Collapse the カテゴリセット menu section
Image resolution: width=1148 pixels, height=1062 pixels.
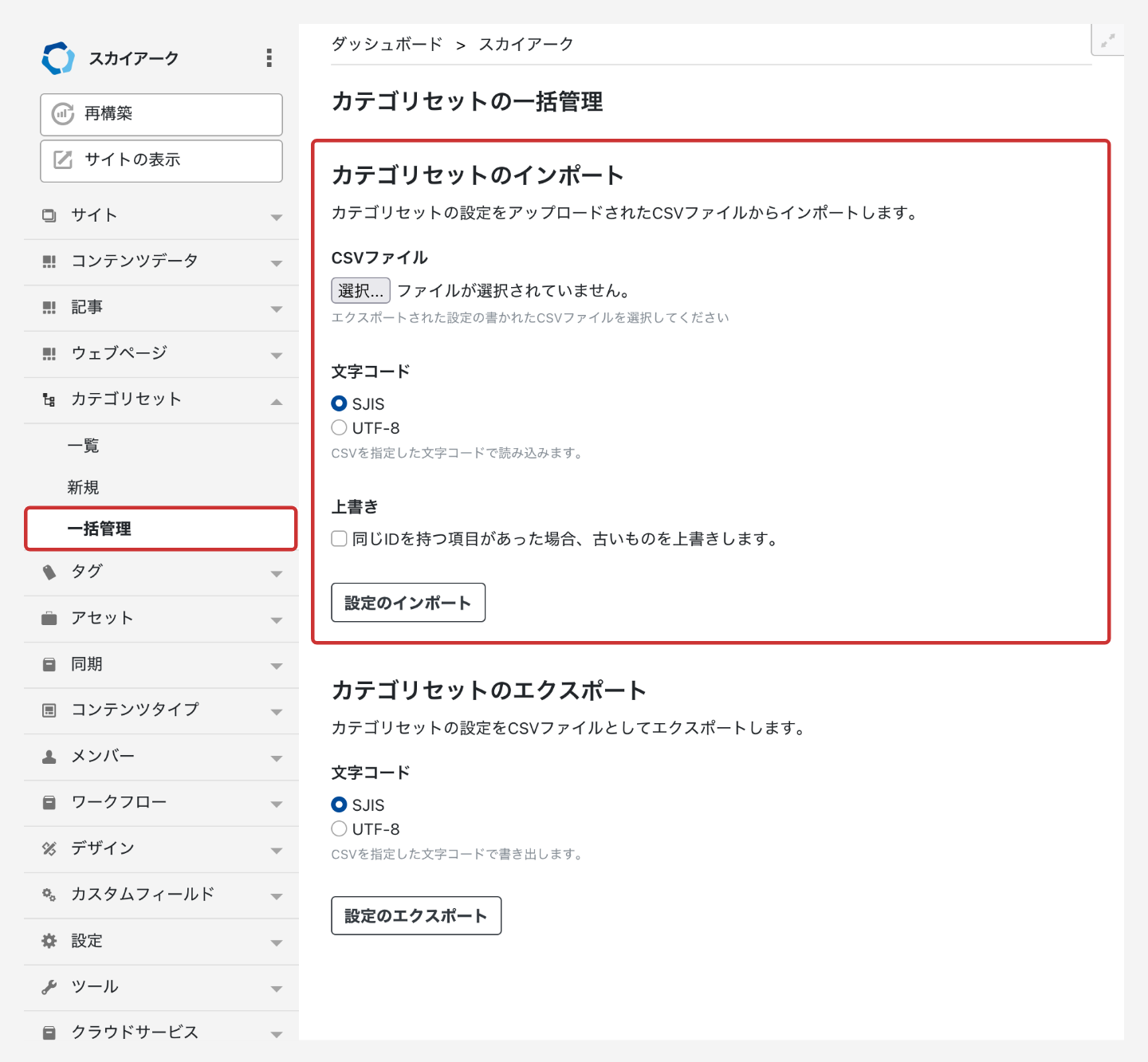click(277, 401)
